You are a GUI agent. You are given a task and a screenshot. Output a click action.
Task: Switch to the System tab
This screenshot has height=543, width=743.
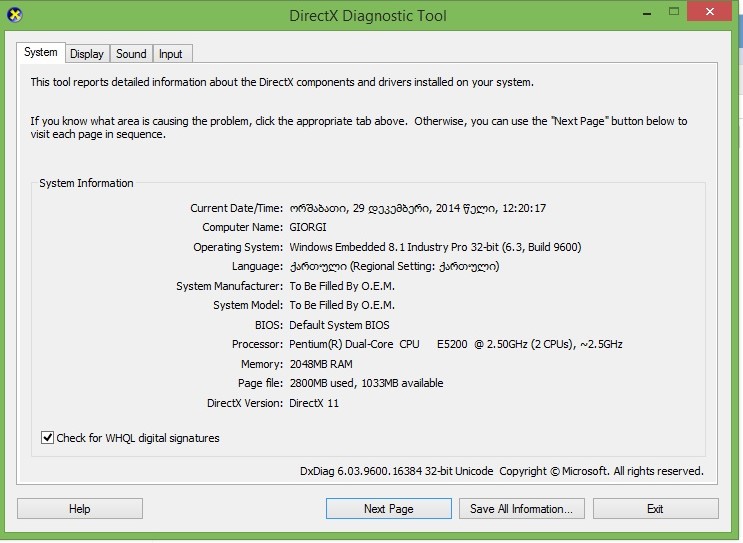[x=41, y=52]
